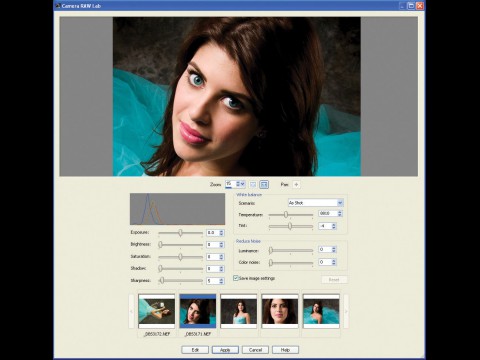The image size is (480, 360).
Task: Select thumbnail of woman lying on floor
Action: point(156,311)
